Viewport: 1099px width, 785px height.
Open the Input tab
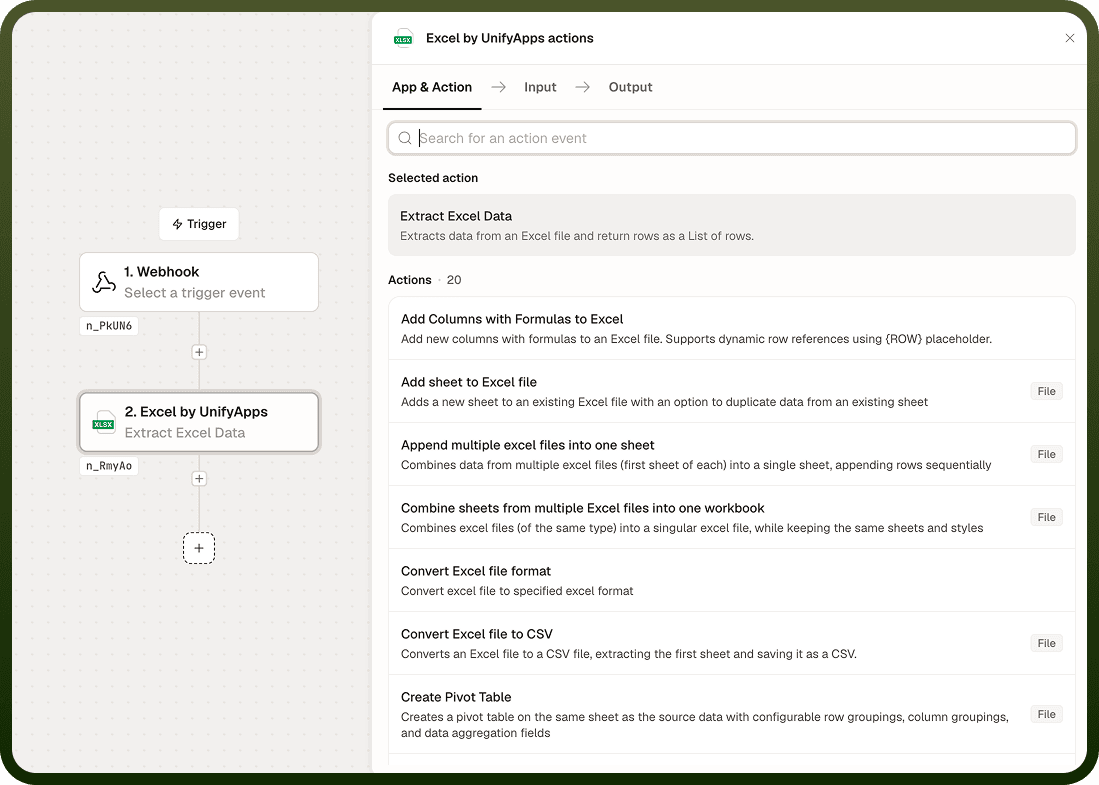click(540, 87)
